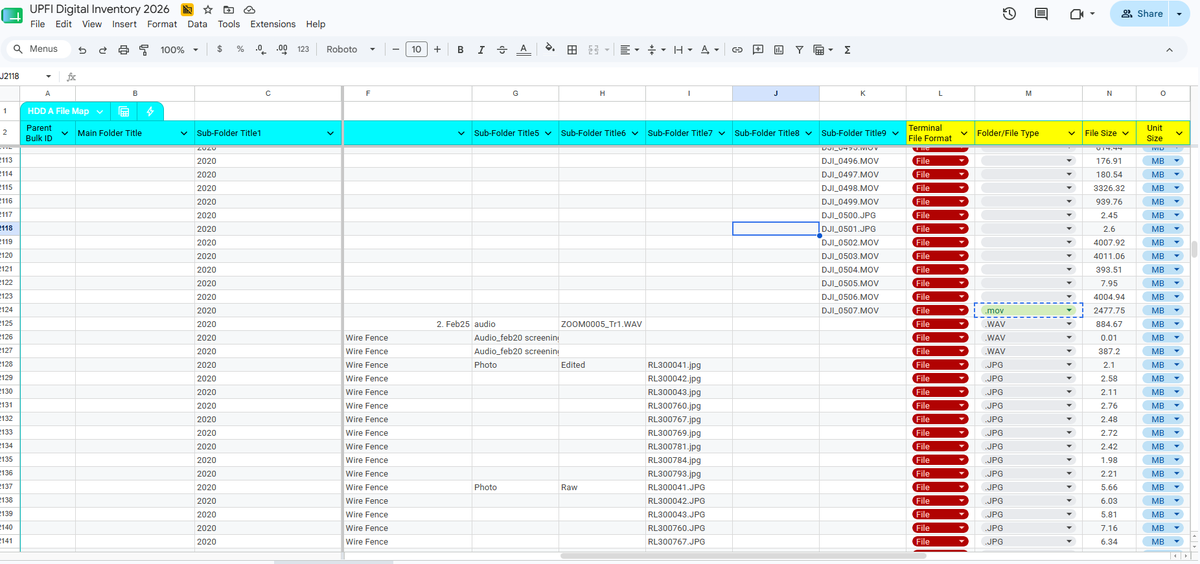Open borders options
Viewport: 1200px width, 564px height.
[571, 49]
